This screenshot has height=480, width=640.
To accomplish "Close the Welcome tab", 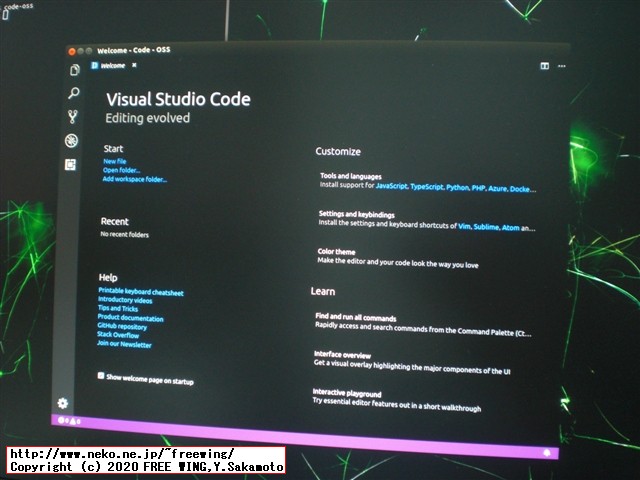I will (134, 65).
